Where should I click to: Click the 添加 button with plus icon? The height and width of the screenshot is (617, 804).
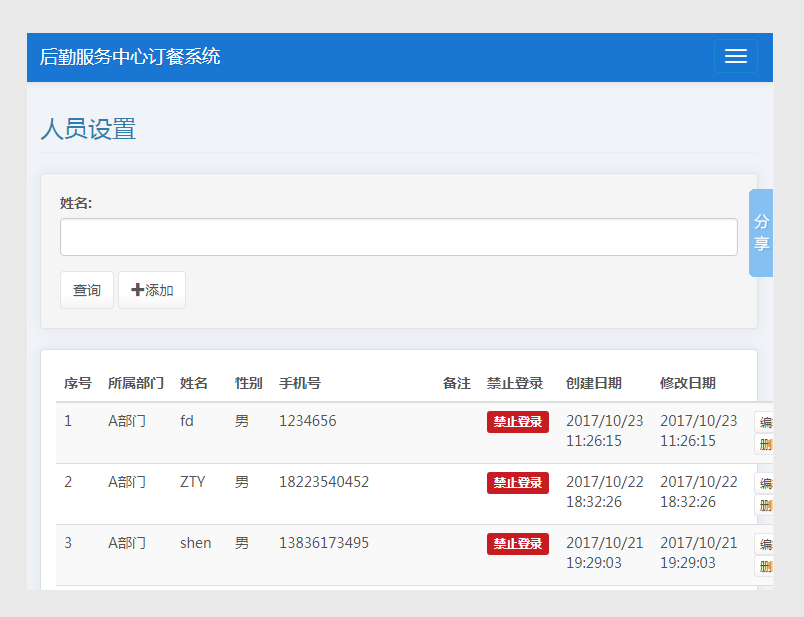click(x=152, y=290)
